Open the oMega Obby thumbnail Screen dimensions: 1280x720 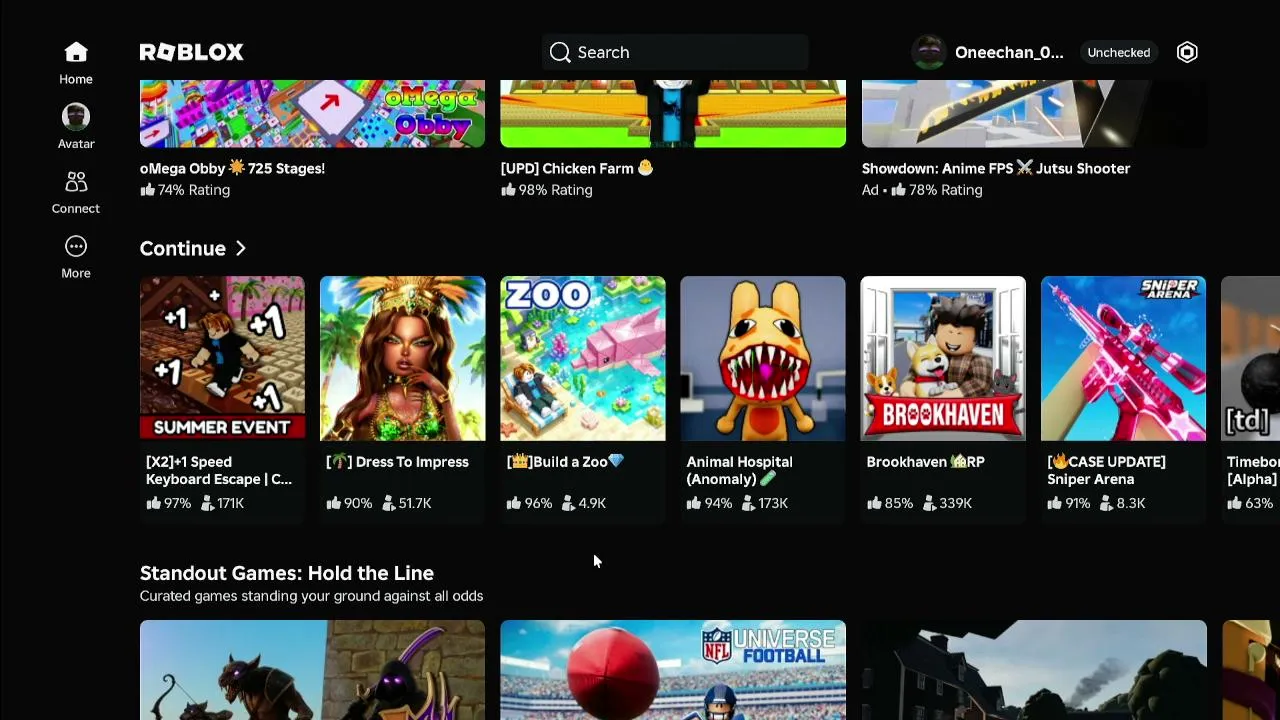point(312,114)
